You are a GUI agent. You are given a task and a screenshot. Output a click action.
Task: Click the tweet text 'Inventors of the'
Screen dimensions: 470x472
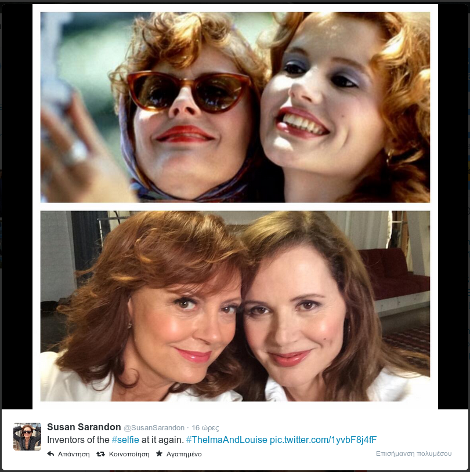click(78, 440)
